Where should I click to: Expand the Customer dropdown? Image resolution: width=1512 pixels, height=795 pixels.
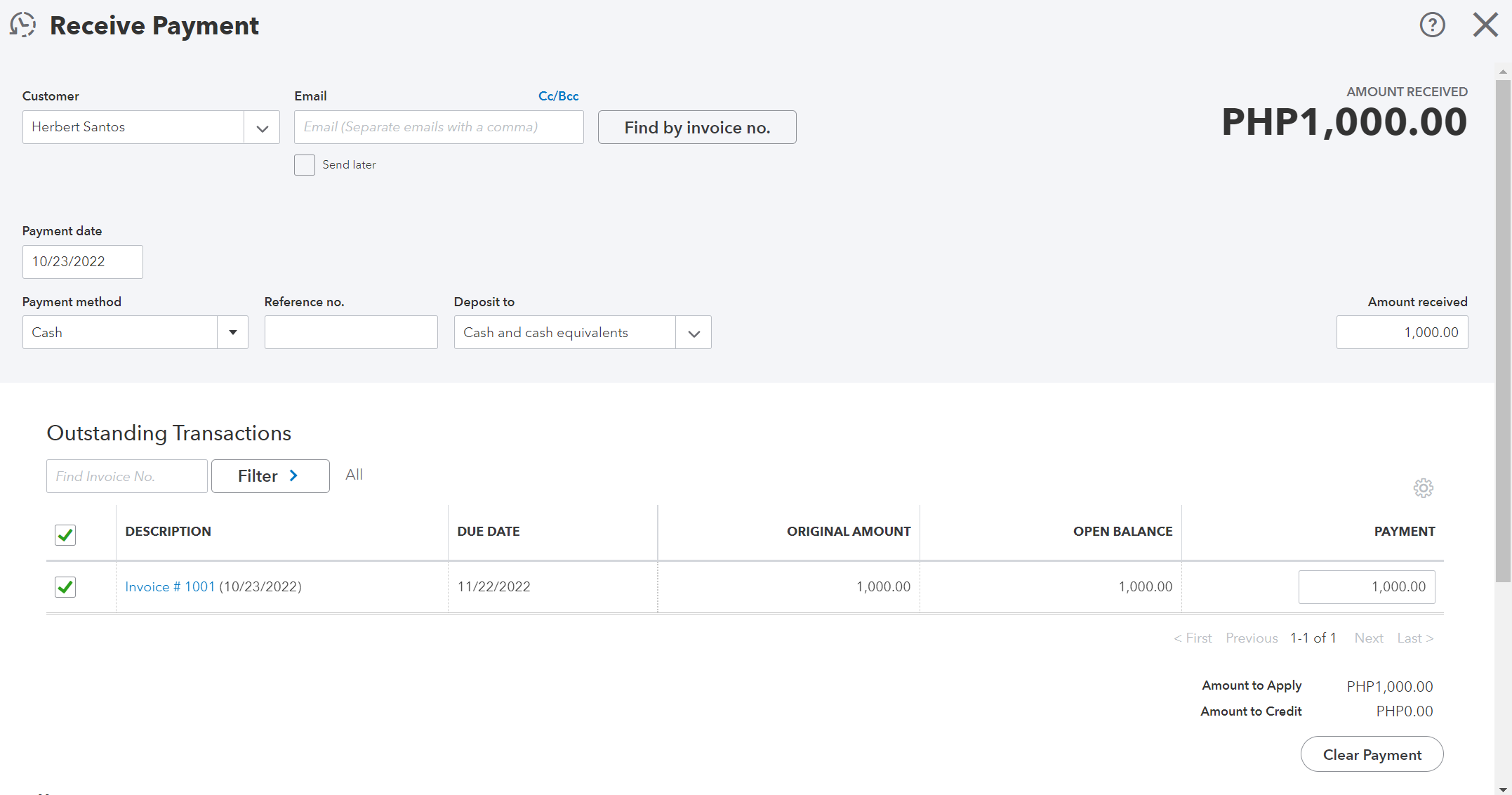point(262,128)
